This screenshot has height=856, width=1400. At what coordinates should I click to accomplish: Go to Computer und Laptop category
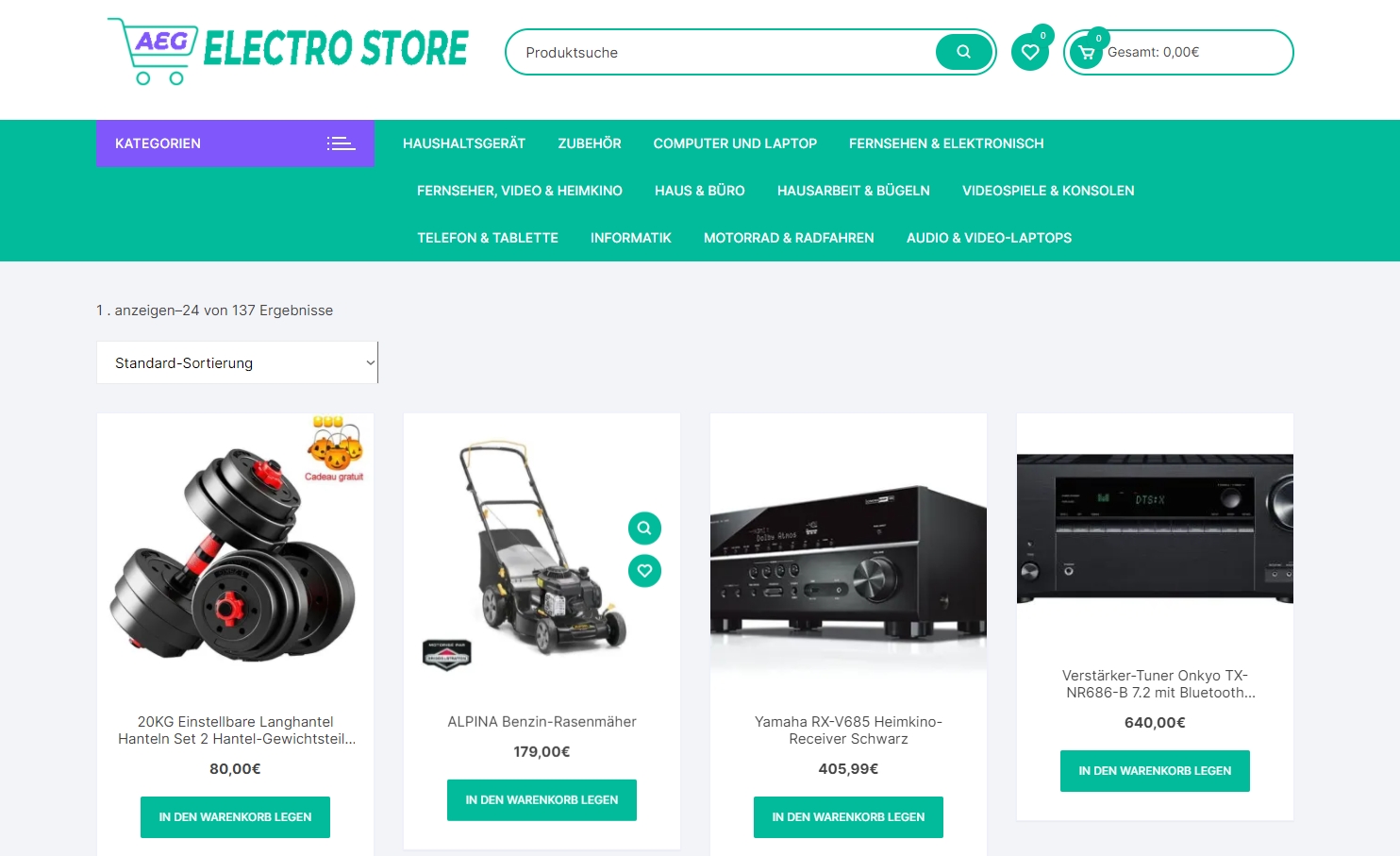pyautogui.click(x=735, y=143)
